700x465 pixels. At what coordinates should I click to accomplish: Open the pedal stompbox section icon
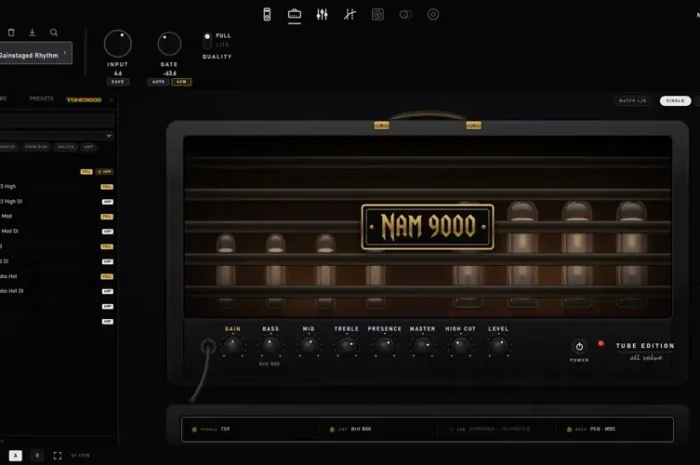coord(267,14)
